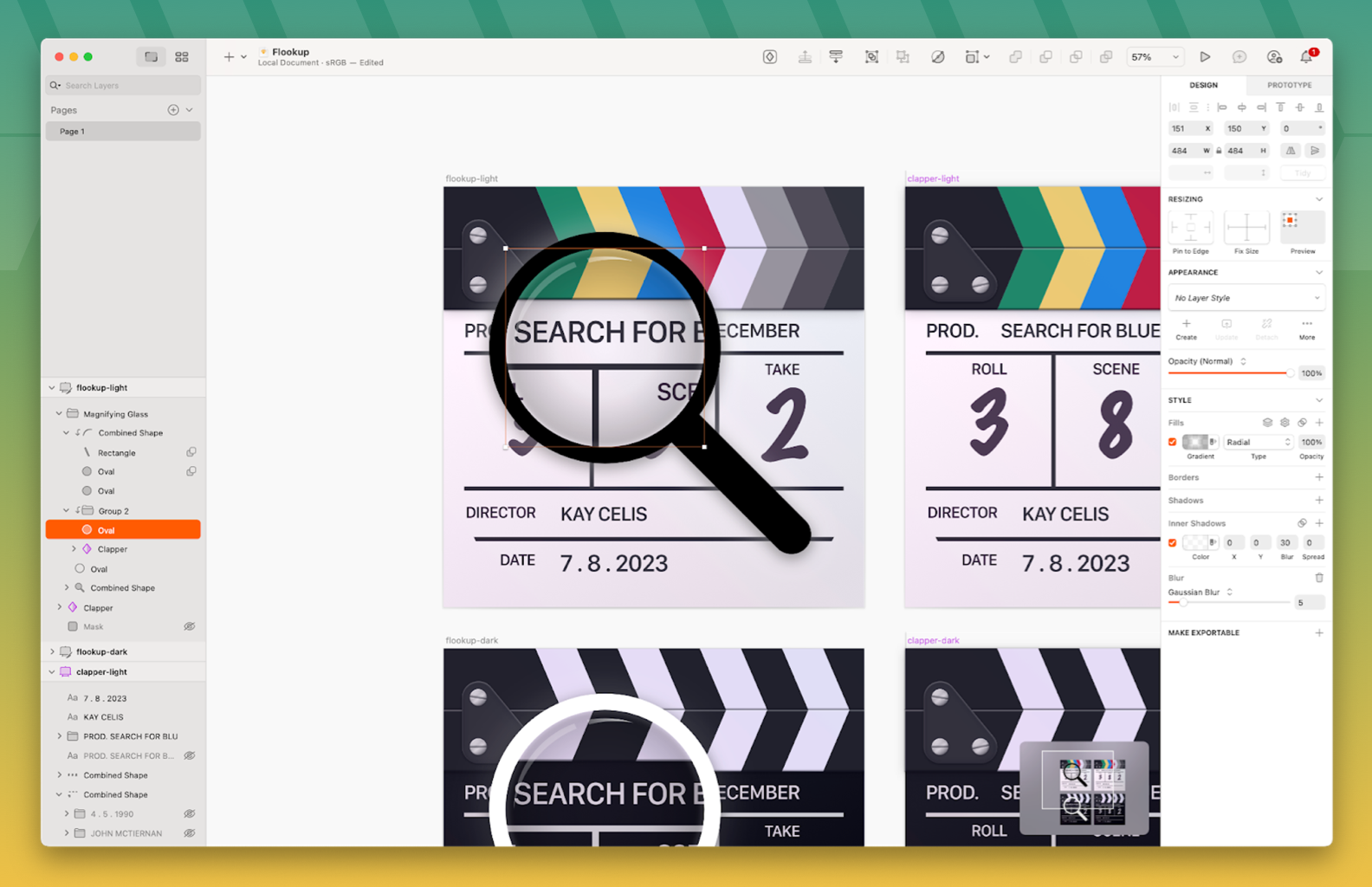The width and height of the screenshot is (1372, 887).
Task: Select the Magnifying Glass group layer
Action: pos(115,414)
